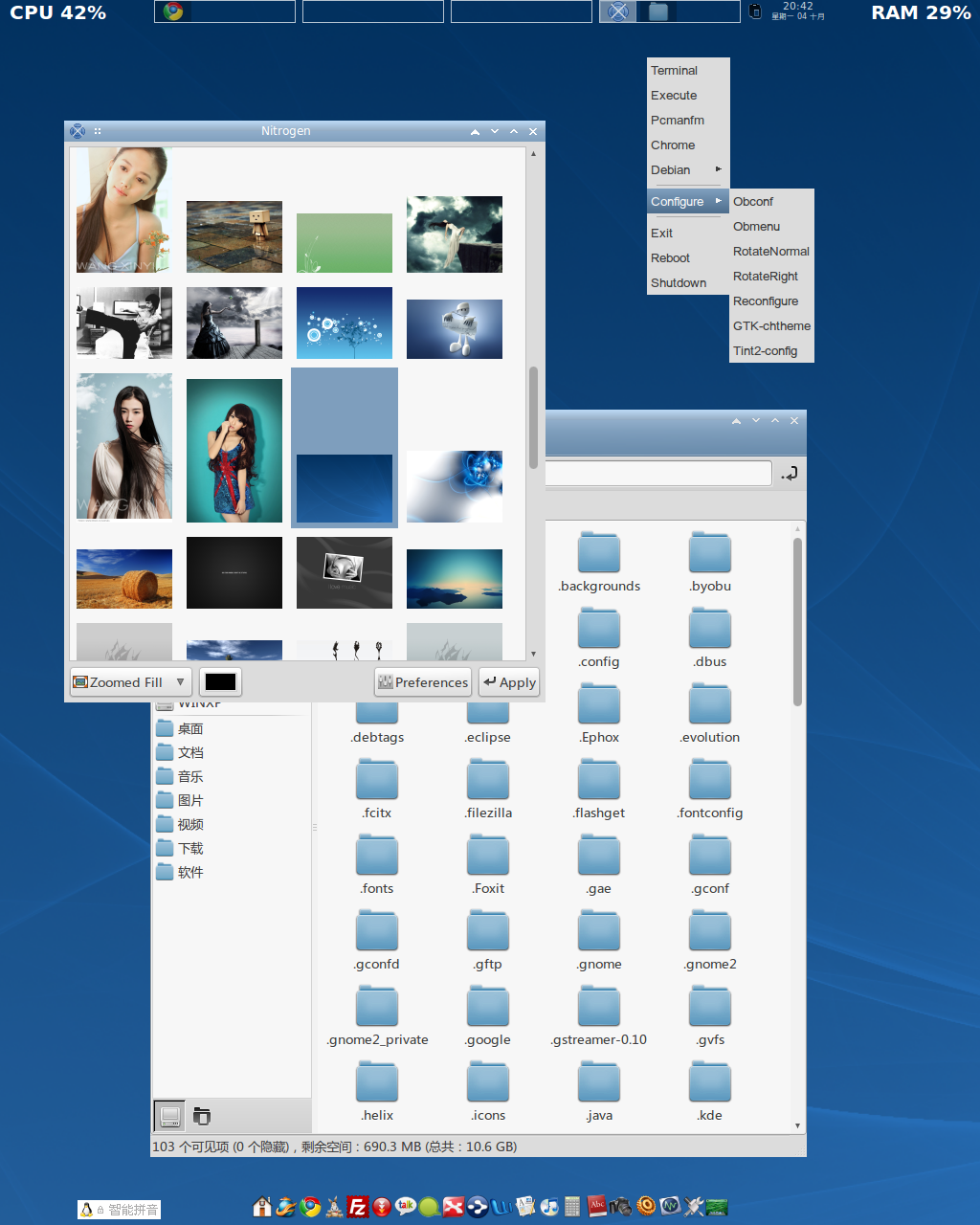Click Reboot in the desktop menu
Image resolution: width=980 pixels, height=1225 pixels.
(687, 258)
